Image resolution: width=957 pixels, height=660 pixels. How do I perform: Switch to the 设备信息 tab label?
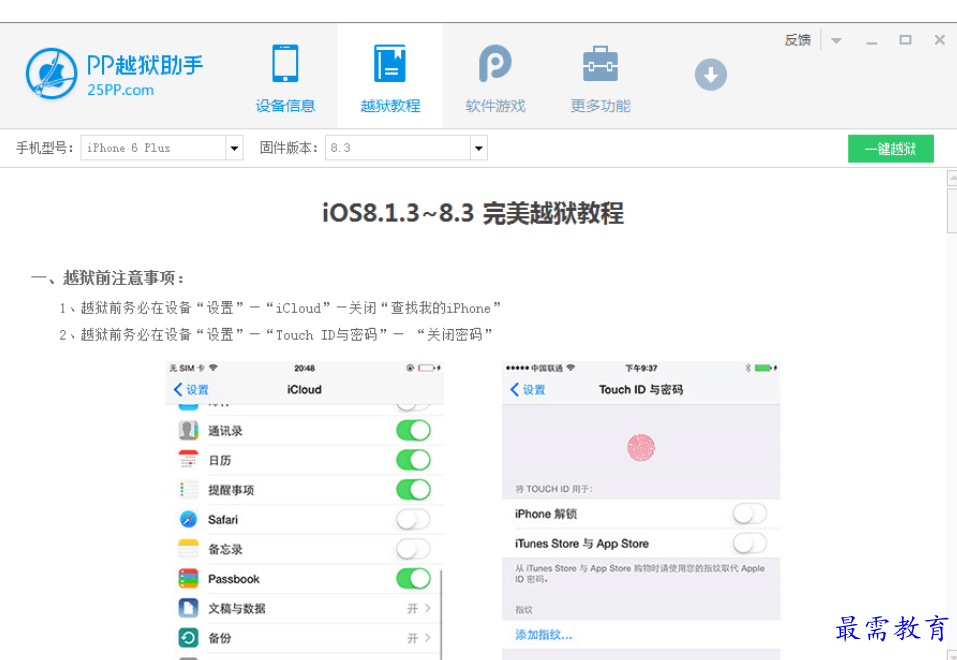[x=285, y=106]
